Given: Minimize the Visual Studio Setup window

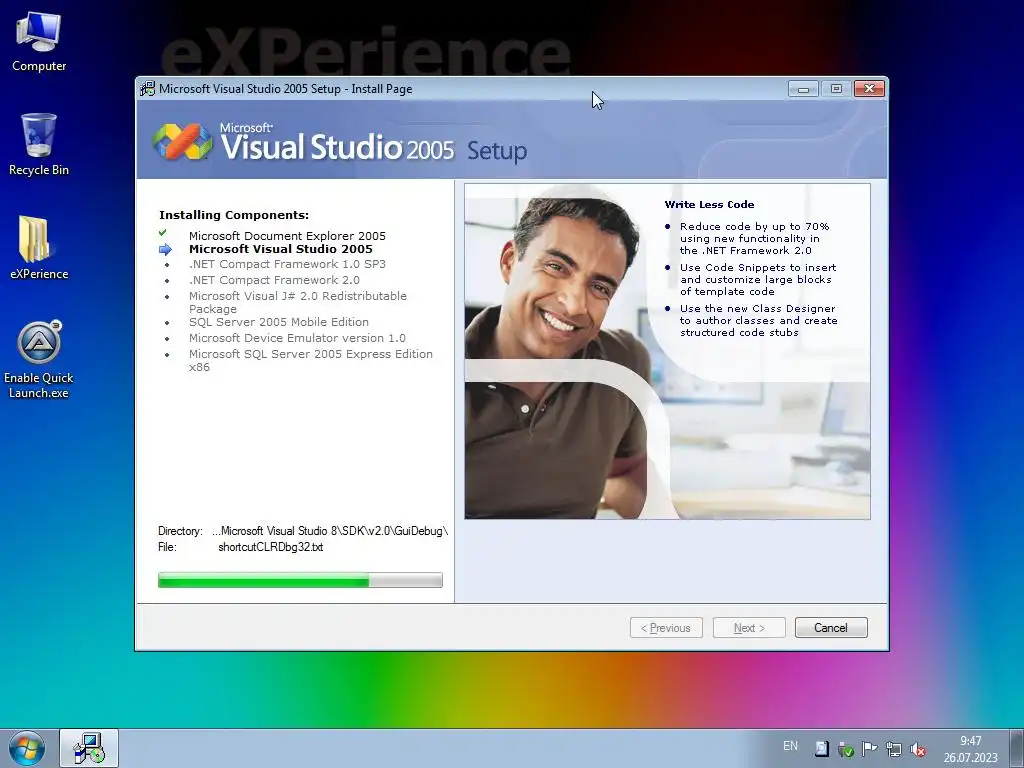Looking at the screenshot, I should pos(803,89).
